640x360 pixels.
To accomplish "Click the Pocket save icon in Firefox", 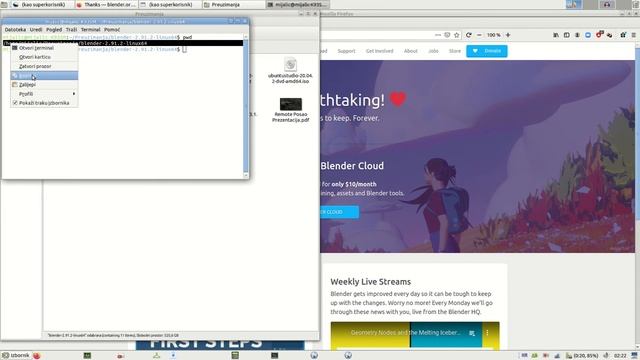I will tap(447, 35).
